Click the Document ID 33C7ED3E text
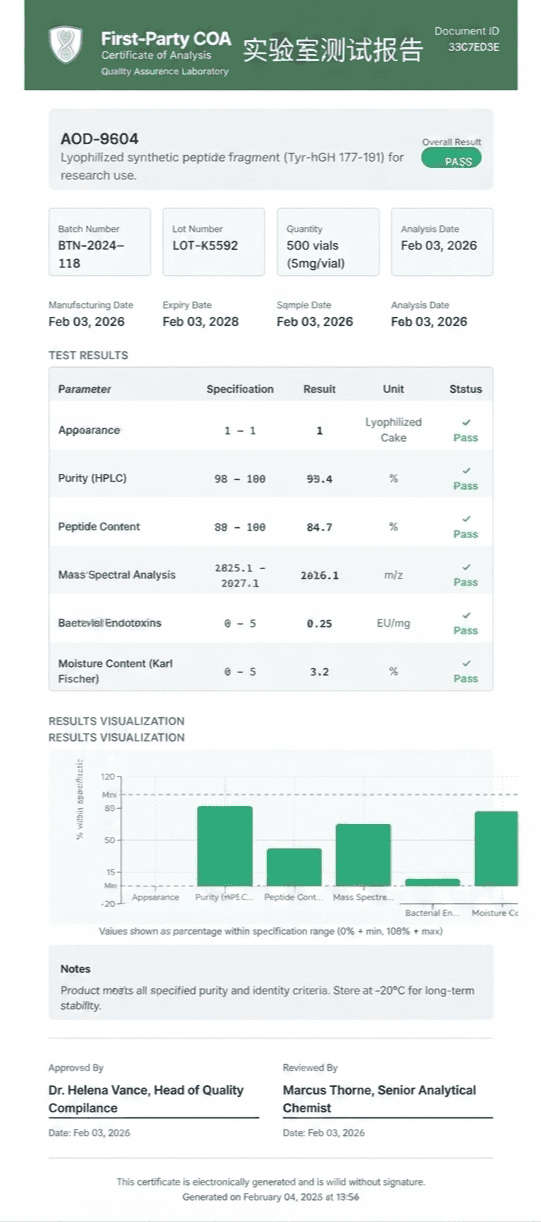The image size is (541, 1222). (474, 47)
